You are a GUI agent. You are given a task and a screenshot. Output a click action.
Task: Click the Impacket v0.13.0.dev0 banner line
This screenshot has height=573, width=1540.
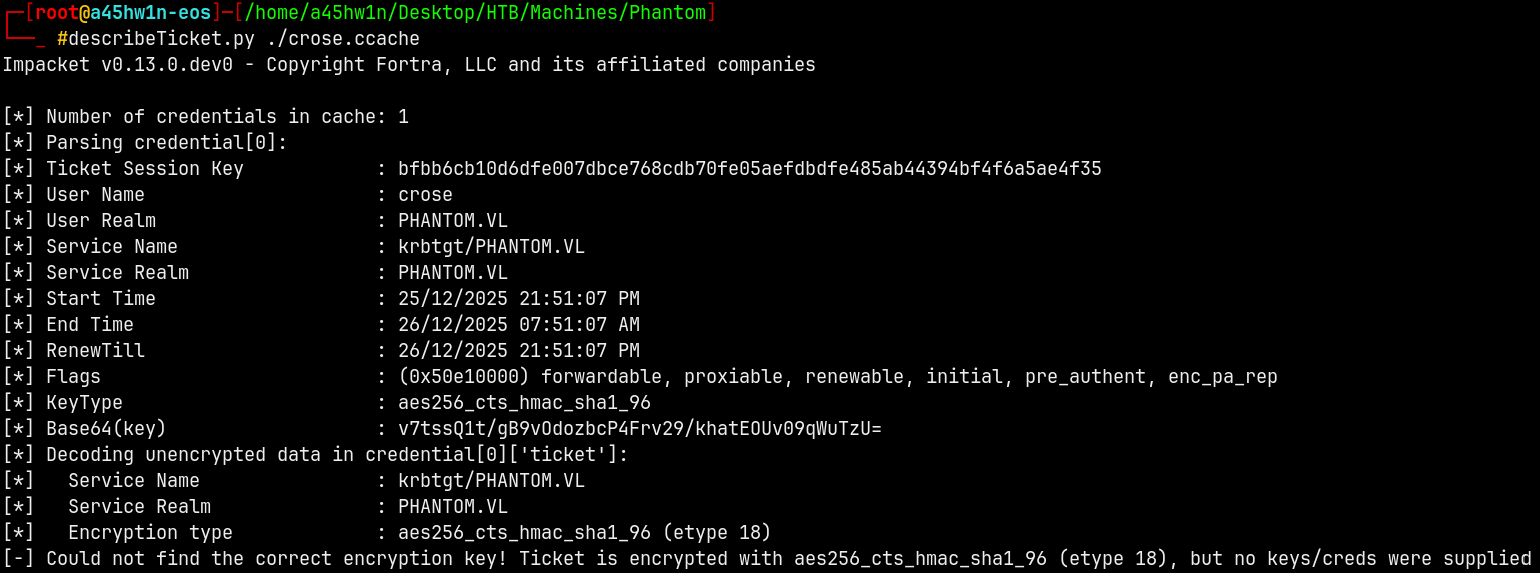tap(408, 65)
